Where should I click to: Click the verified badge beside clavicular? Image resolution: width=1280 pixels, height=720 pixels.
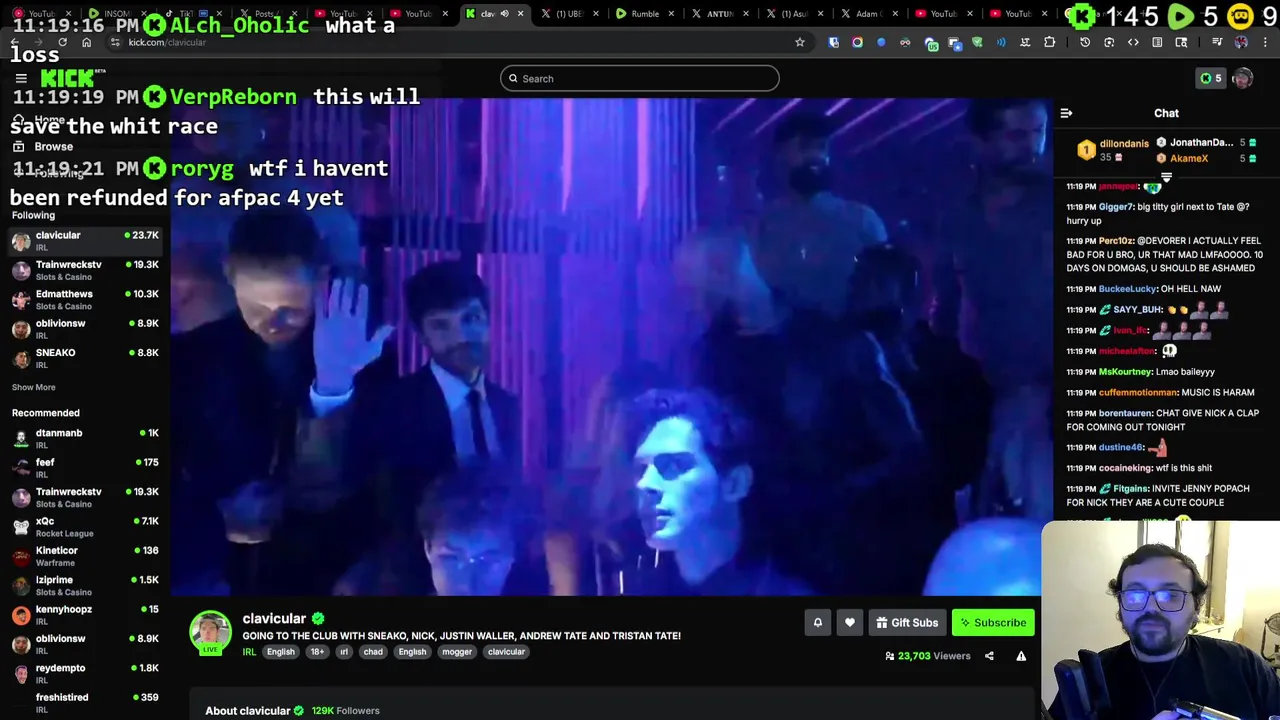tap(318, 618)
